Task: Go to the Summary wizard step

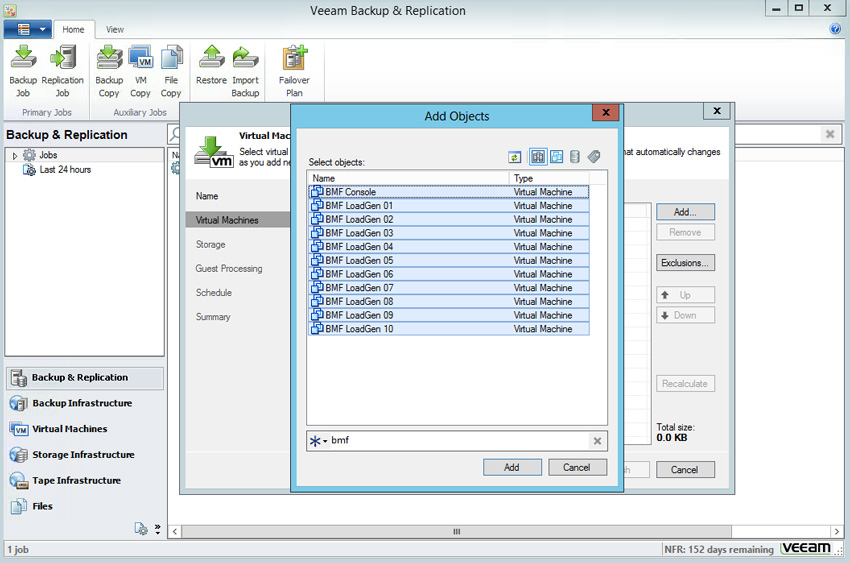Action: 213,317
